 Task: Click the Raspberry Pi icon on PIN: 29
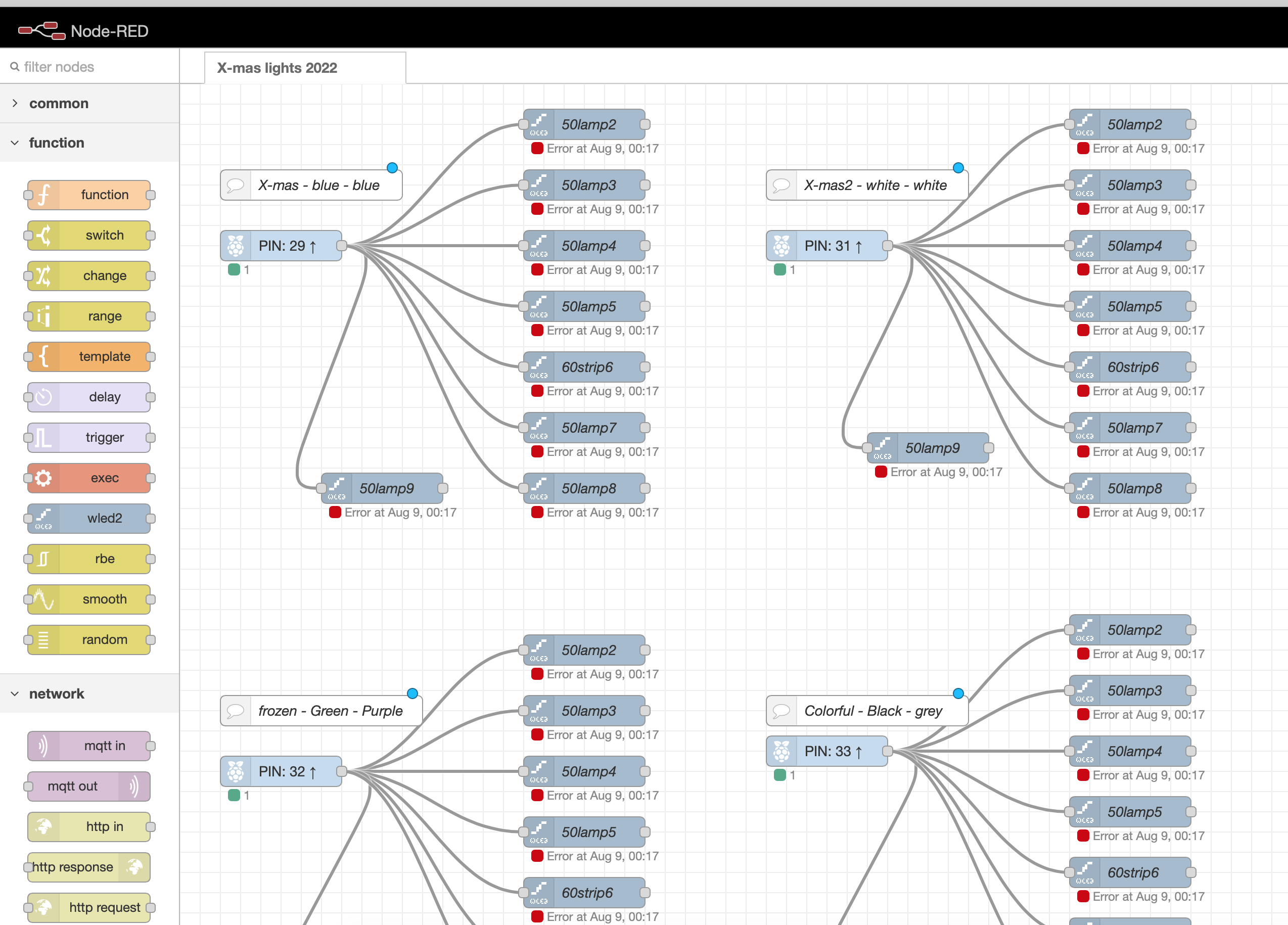pyautogui.click(x=236, y=246)
